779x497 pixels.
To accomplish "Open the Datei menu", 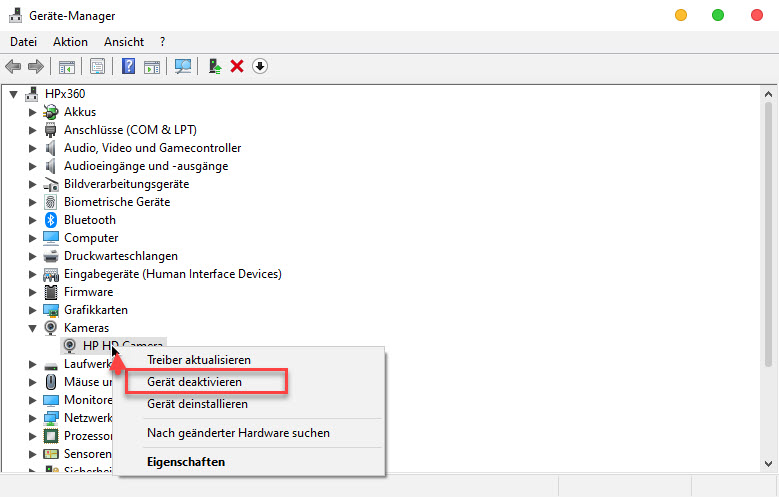I will tap(23, 42).
